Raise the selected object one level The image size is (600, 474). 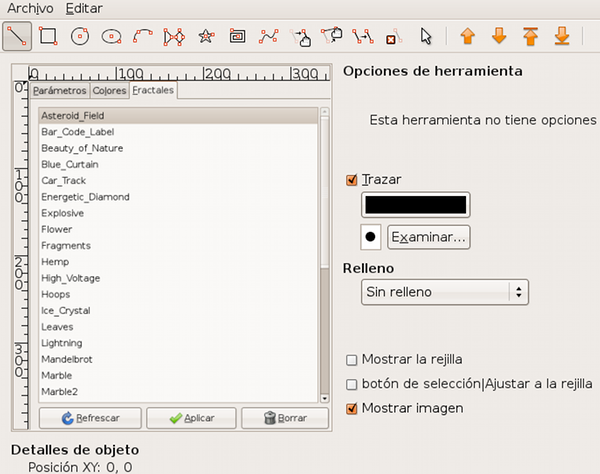[468, 36]
